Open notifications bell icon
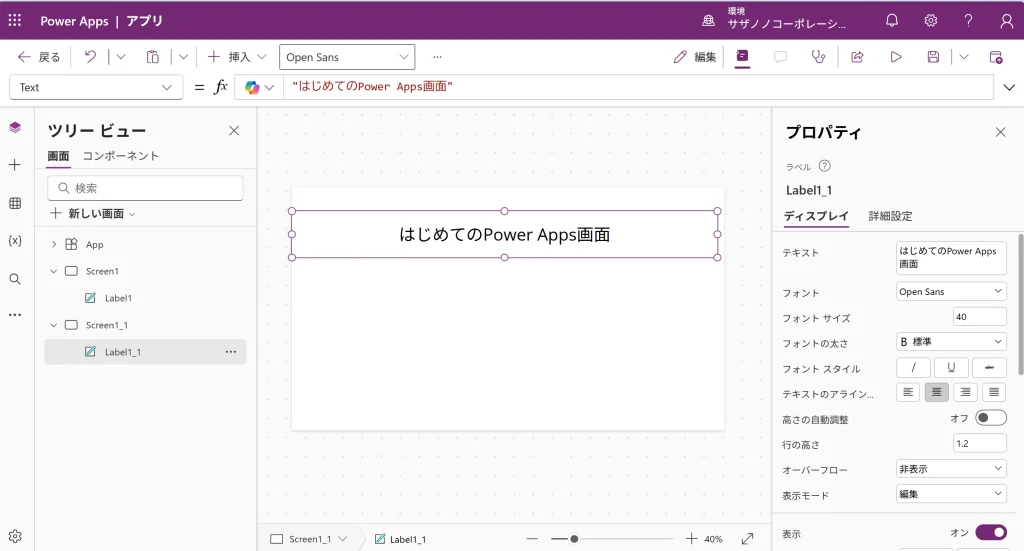 click(892, 20)
